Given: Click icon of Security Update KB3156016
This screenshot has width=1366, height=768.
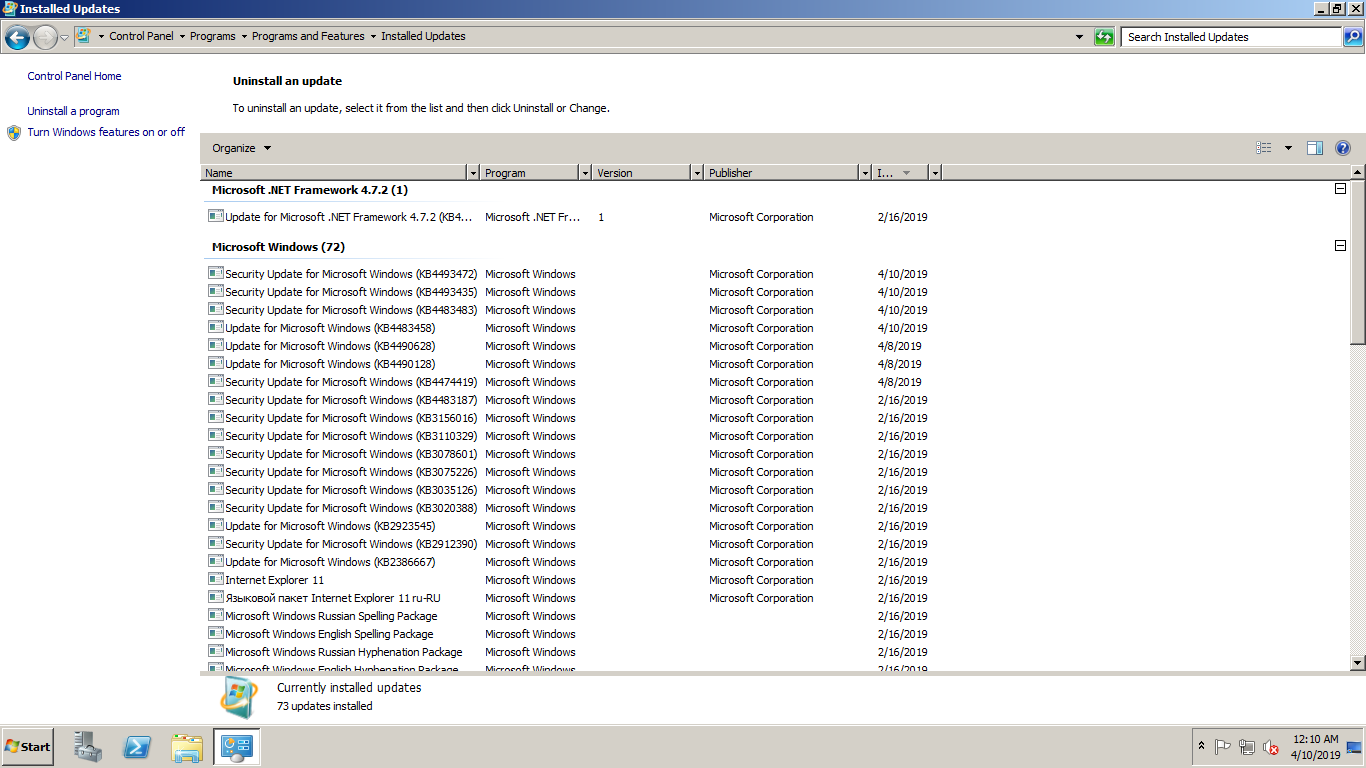Looking at the screenshot, I should click(x=215, y=417).
